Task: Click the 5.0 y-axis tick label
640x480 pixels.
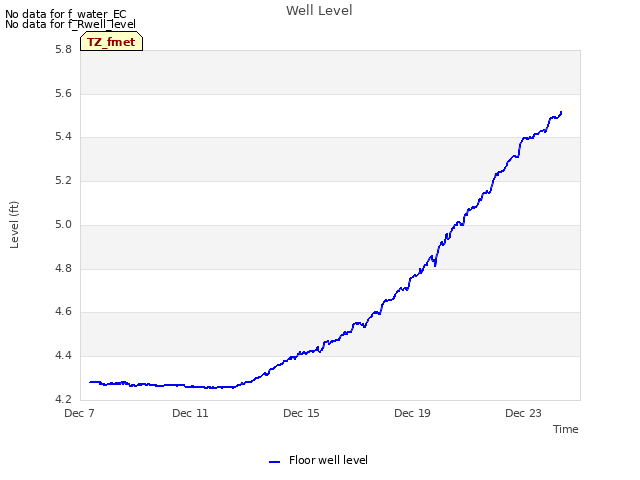Action: pyautogui.click(x=63, y=224)
